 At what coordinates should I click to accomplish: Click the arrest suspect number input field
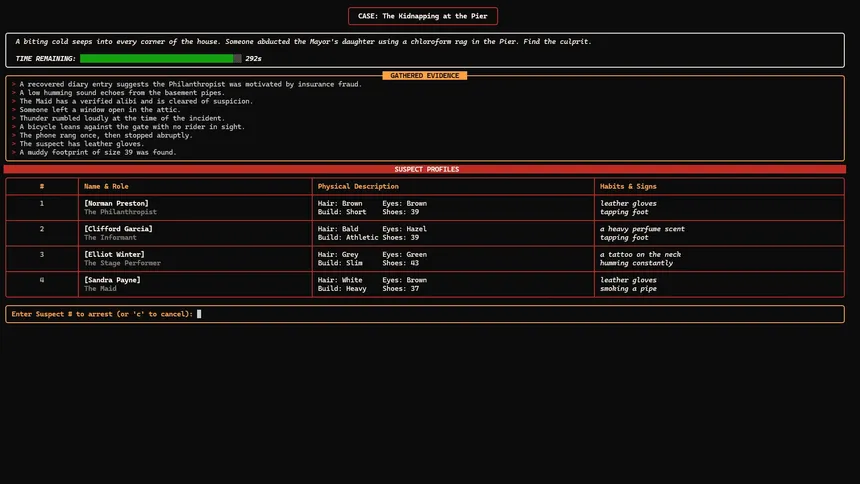425,314
